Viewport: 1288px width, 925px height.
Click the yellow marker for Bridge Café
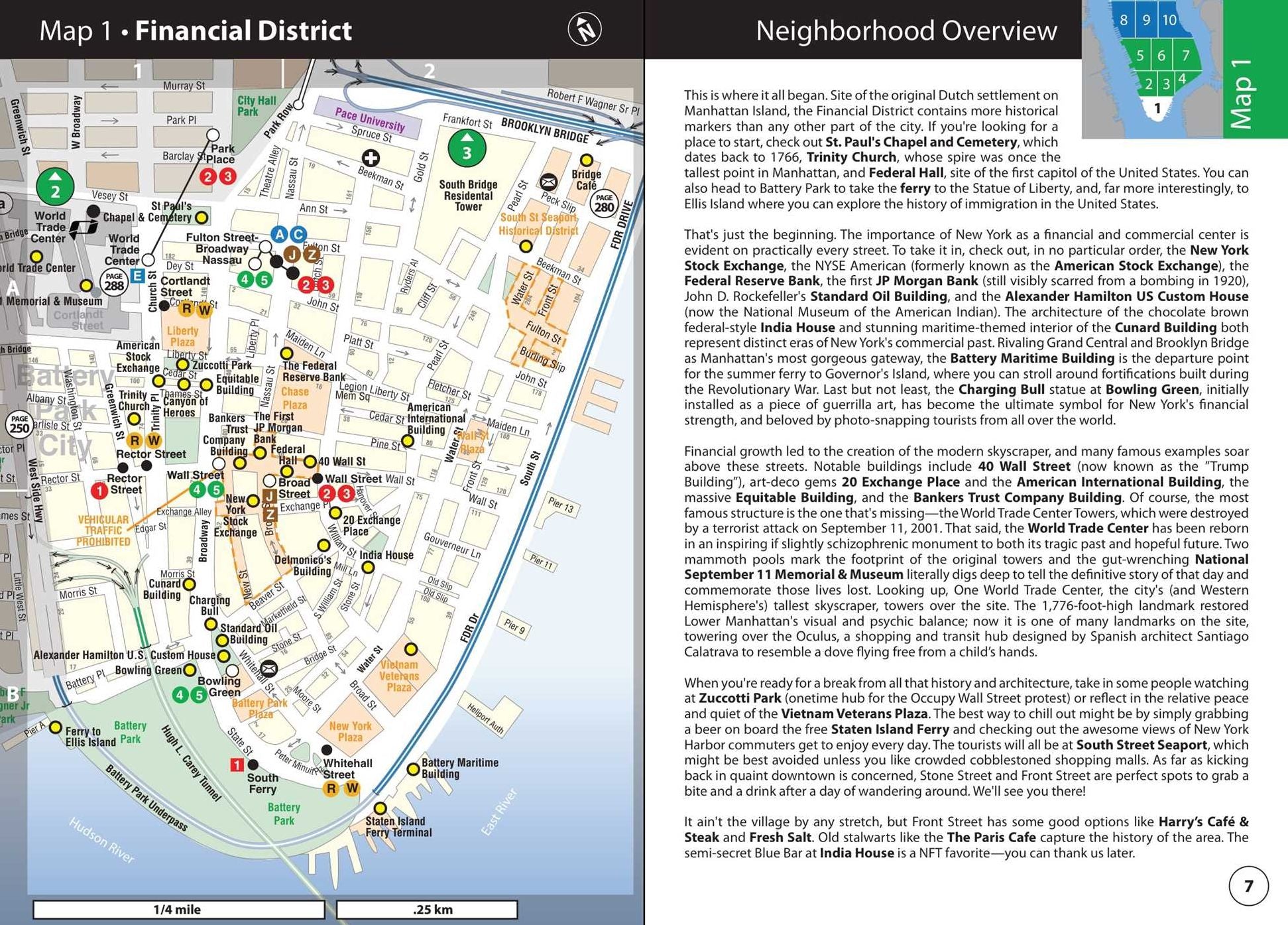tap(587, 160)
